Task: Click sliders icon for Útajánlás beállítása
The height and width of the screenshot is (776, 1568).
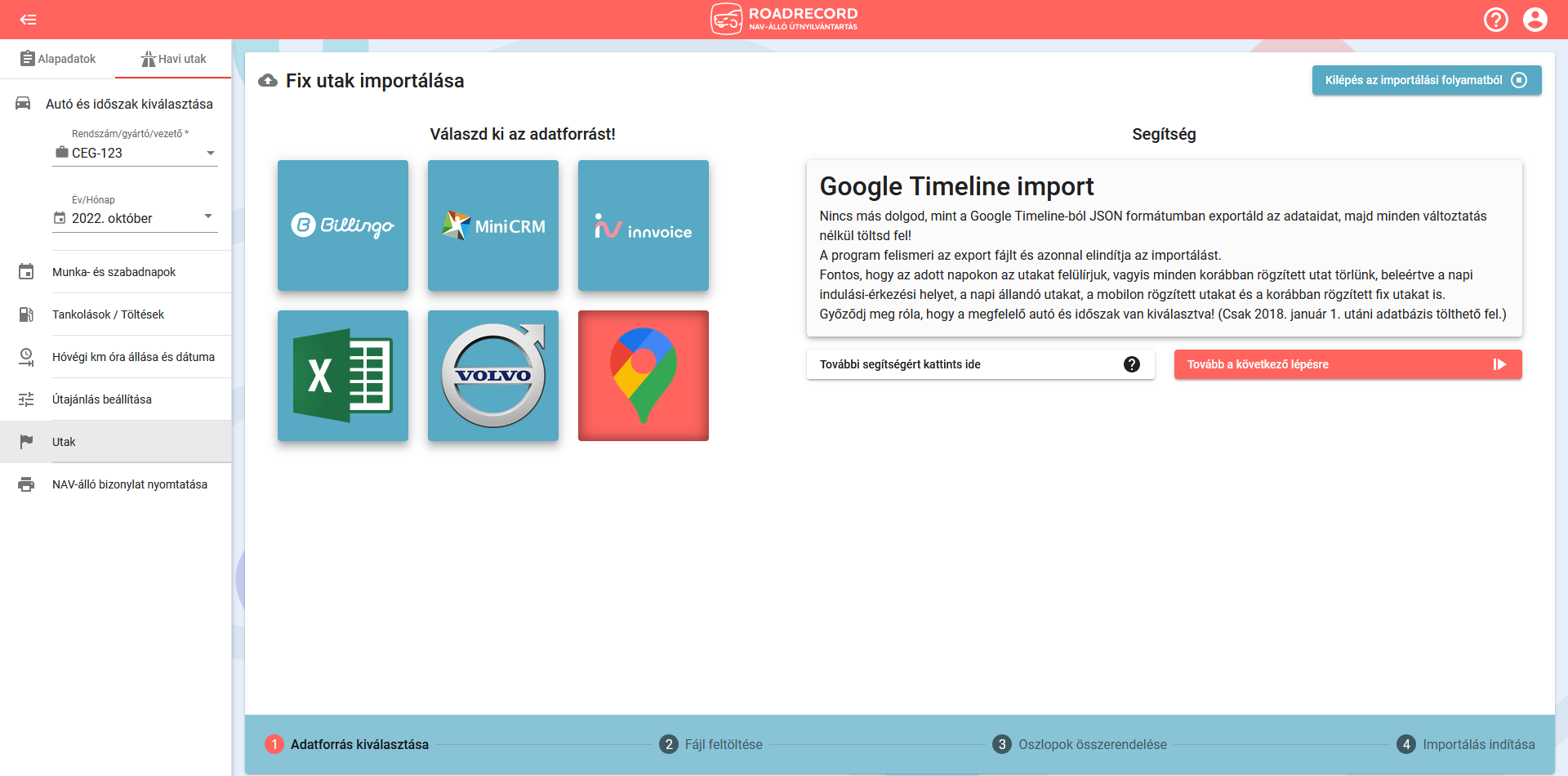Action: coord(26,399)
